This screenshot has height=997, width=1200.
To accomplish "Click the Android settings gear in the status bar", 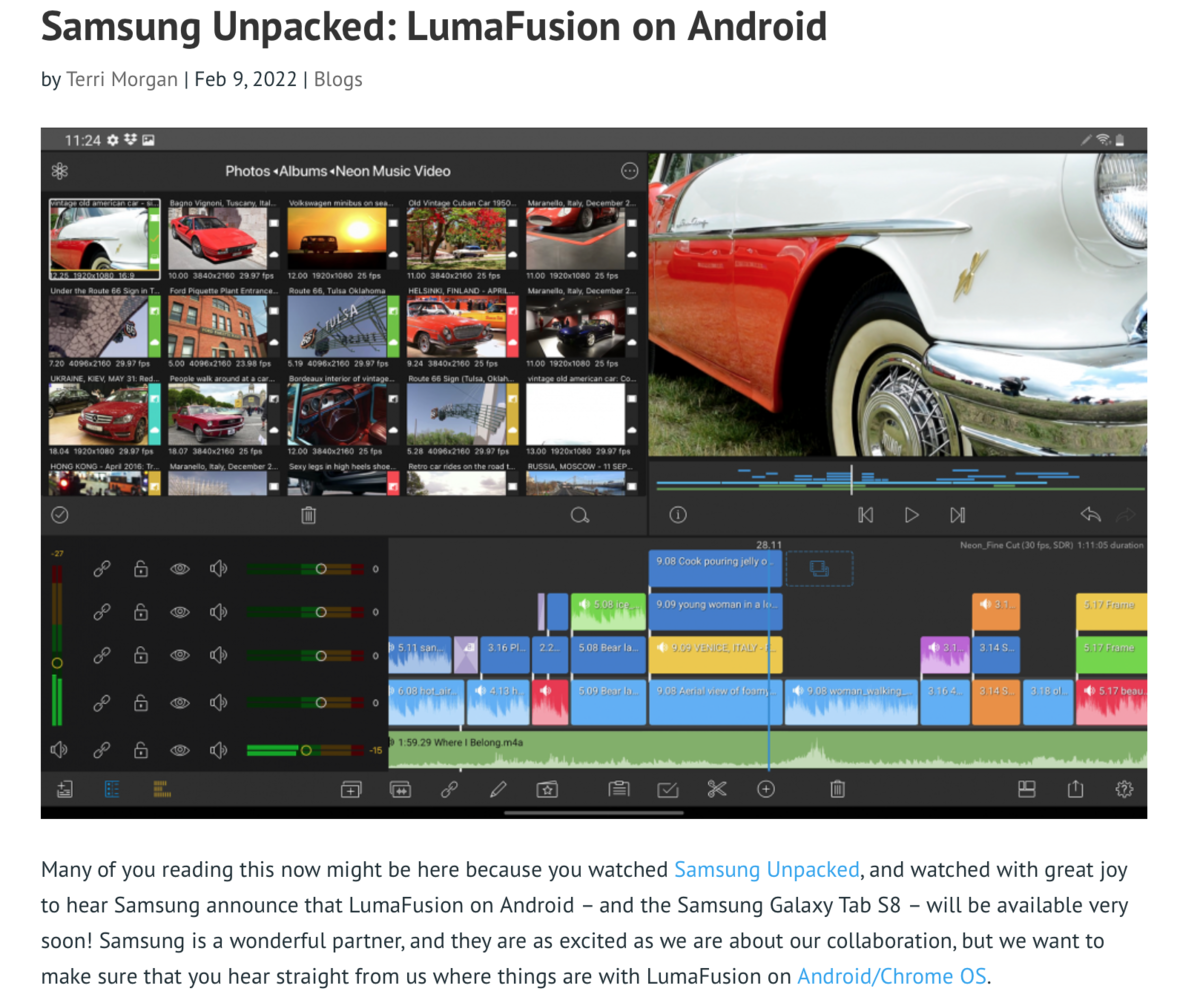I will click(113, 140).
